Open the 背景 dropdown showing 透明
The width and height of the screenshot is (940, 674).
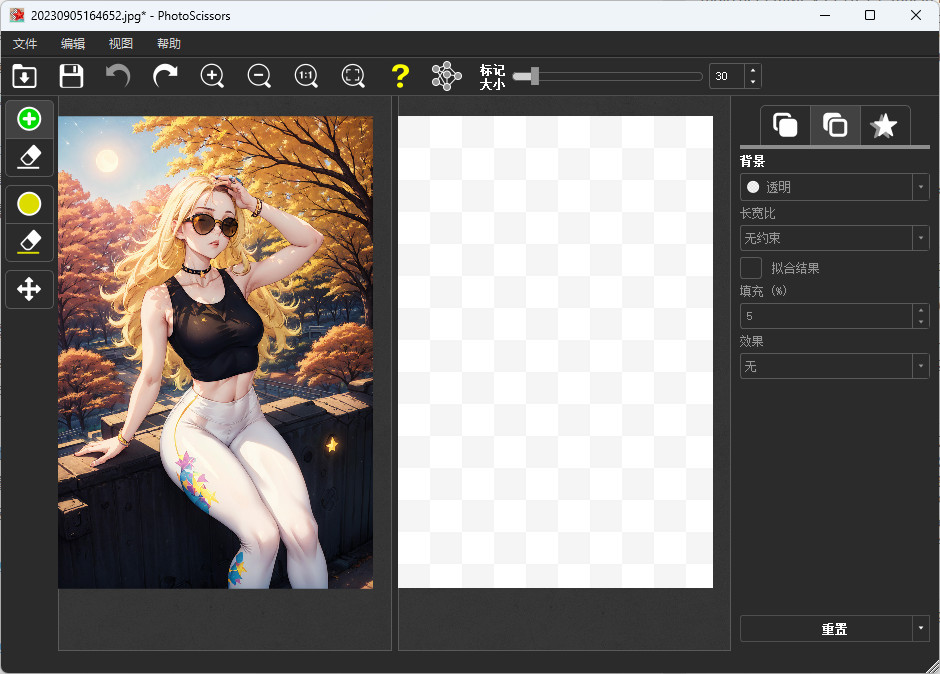tap(834, 187)
